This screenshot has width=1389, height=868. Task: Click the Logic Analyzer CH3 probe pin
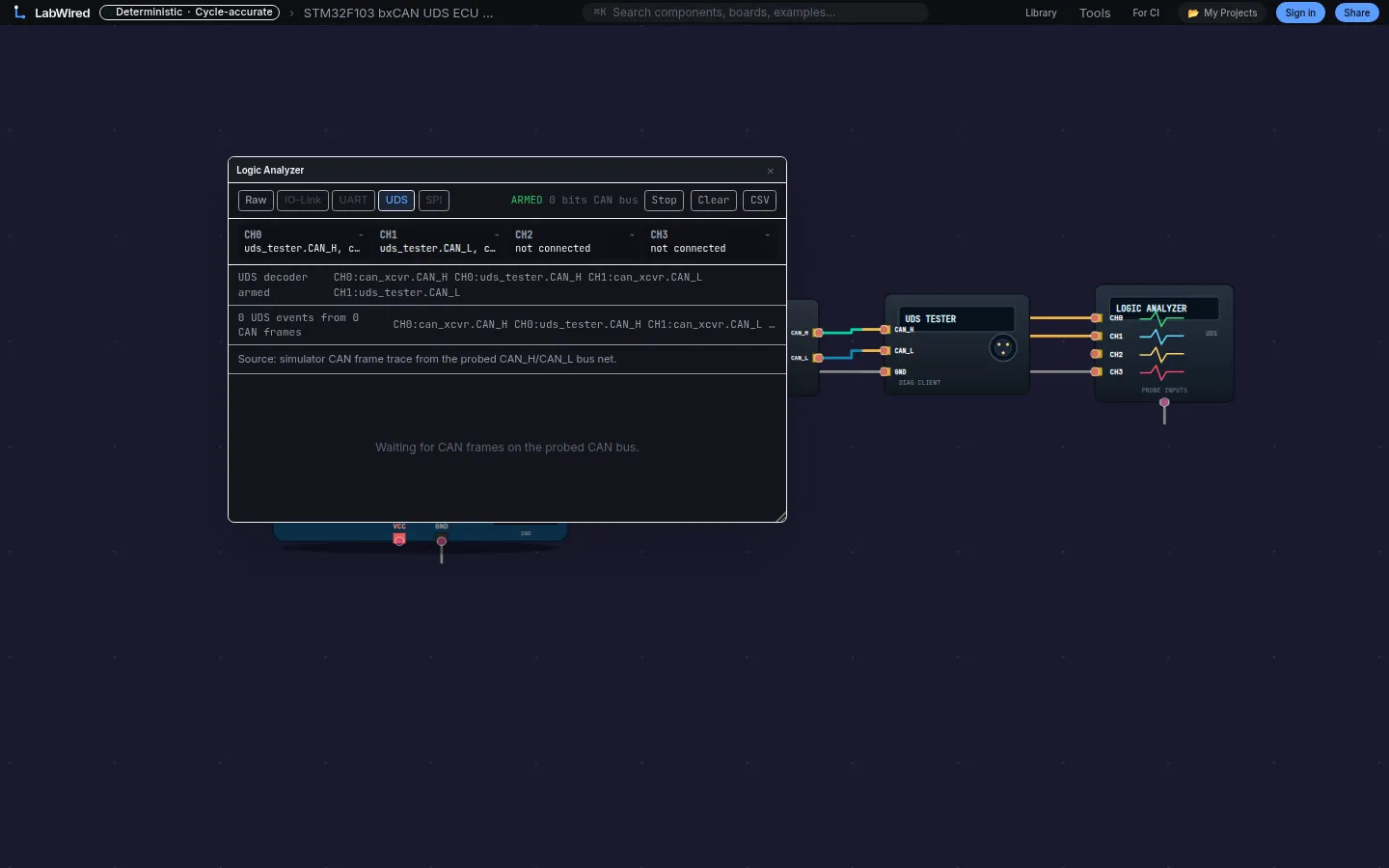point(1096,371)
